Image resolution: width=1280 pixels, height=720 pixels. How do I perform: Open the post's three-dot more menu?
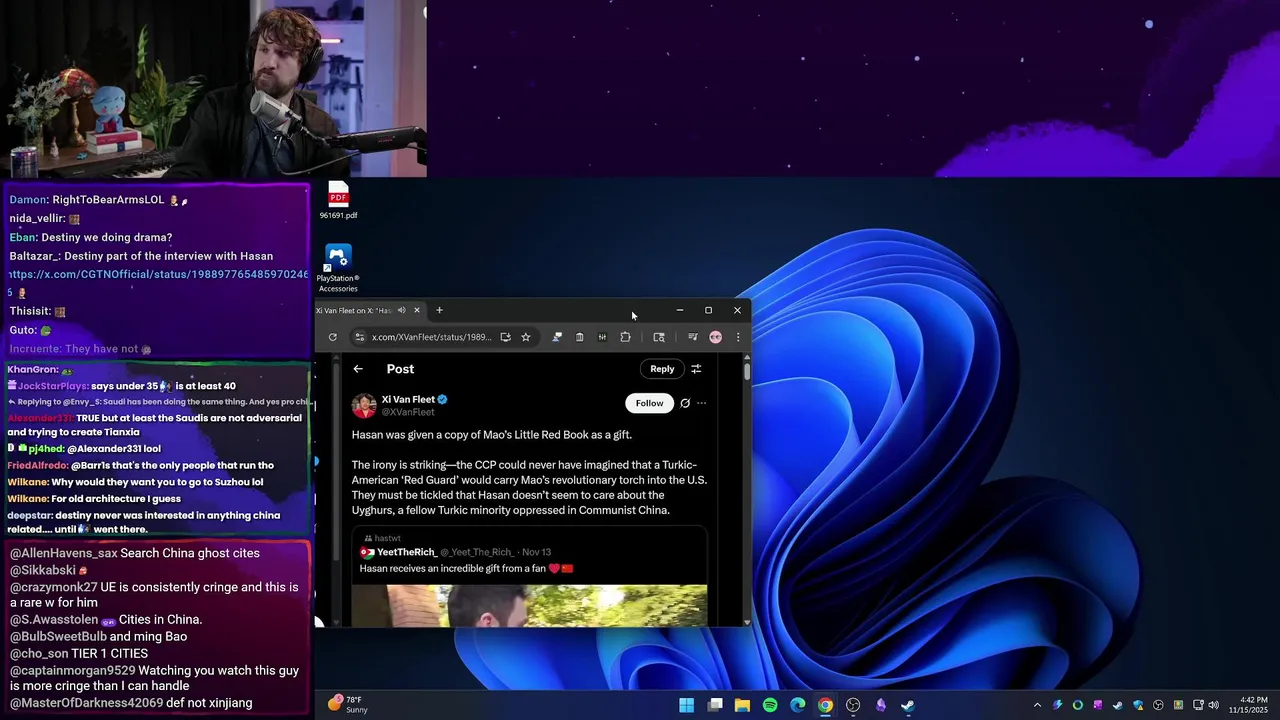point(701,403)
